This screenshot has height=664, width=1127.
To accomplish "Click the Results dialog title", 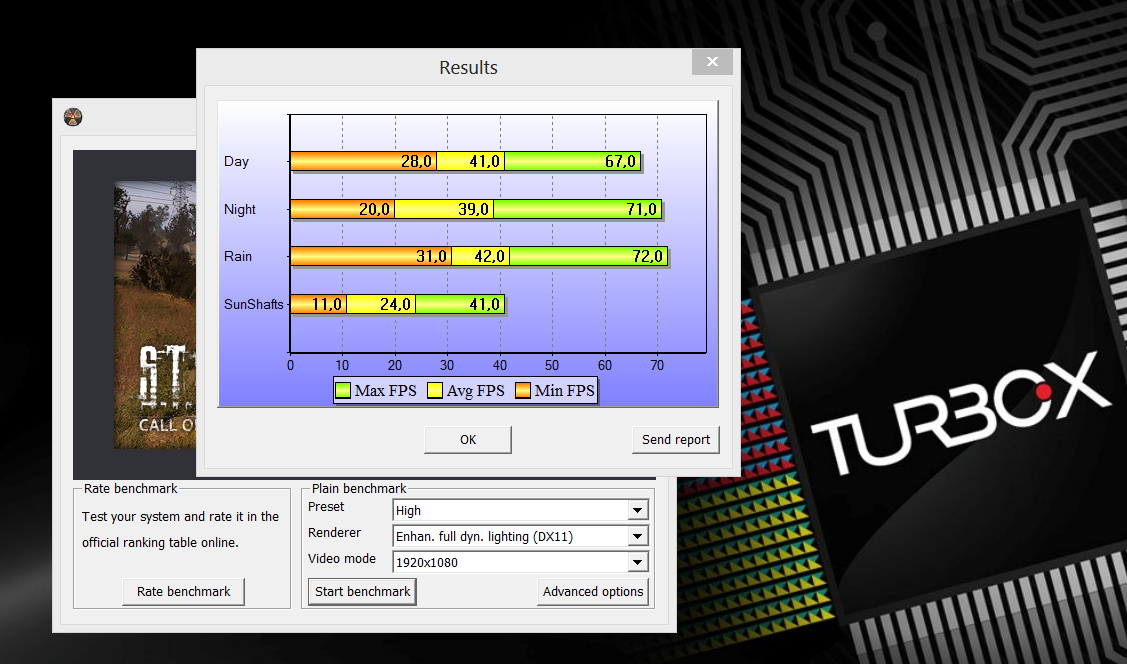I will coord(469,68).
